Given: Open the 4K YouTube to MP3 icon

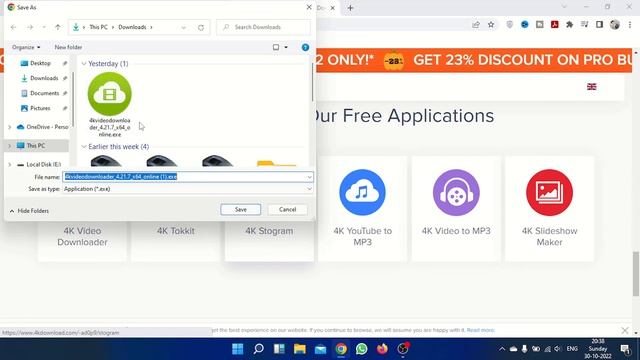Looking at the screenshot, I should point(362,192).
